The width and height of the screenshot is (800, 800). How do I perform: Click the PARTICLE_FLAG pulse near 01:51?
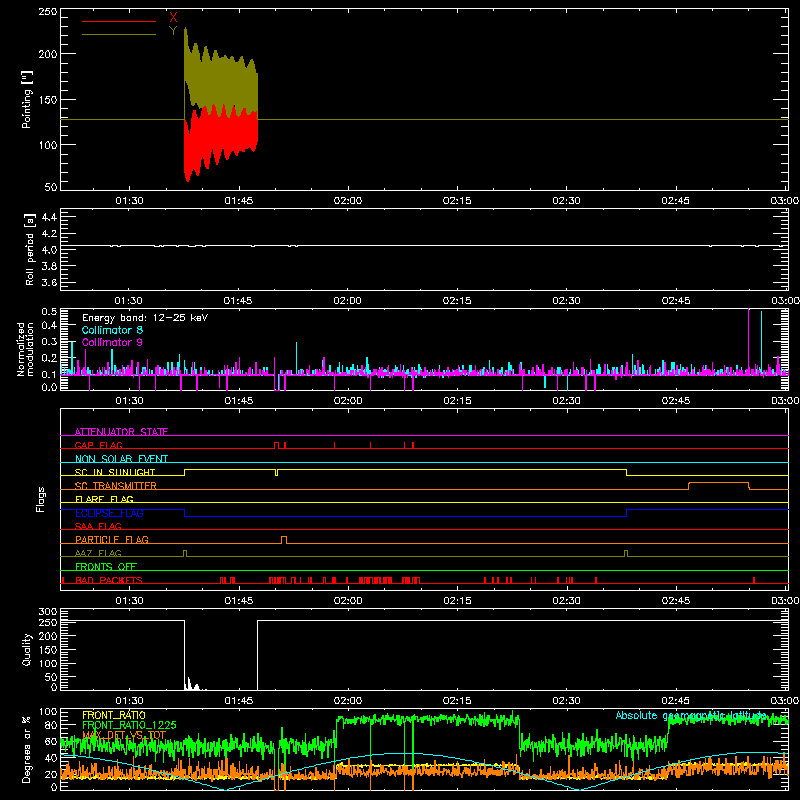tap(284, 540)
